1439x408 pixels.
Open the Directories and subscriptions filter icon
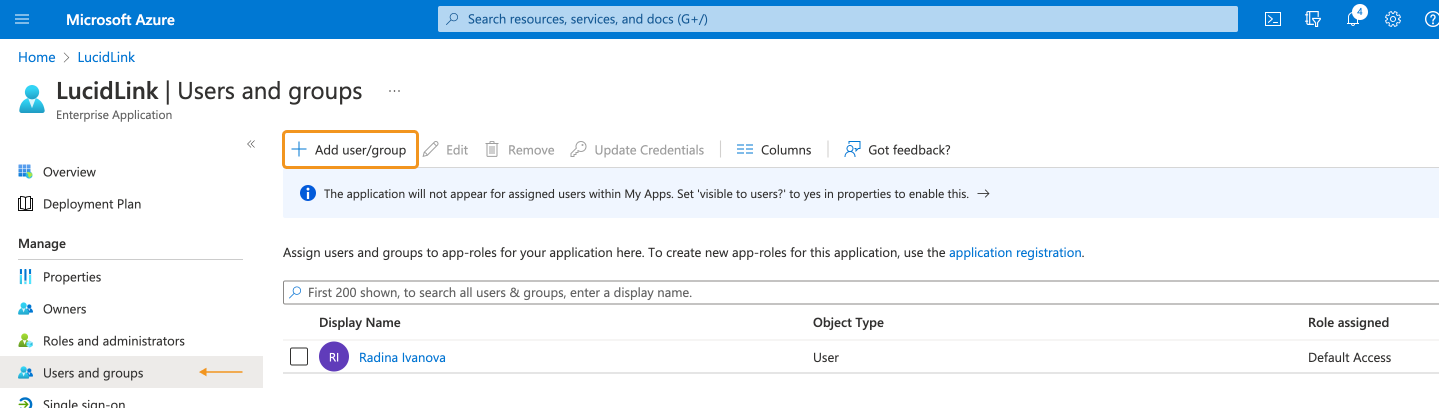point(1314,19)
